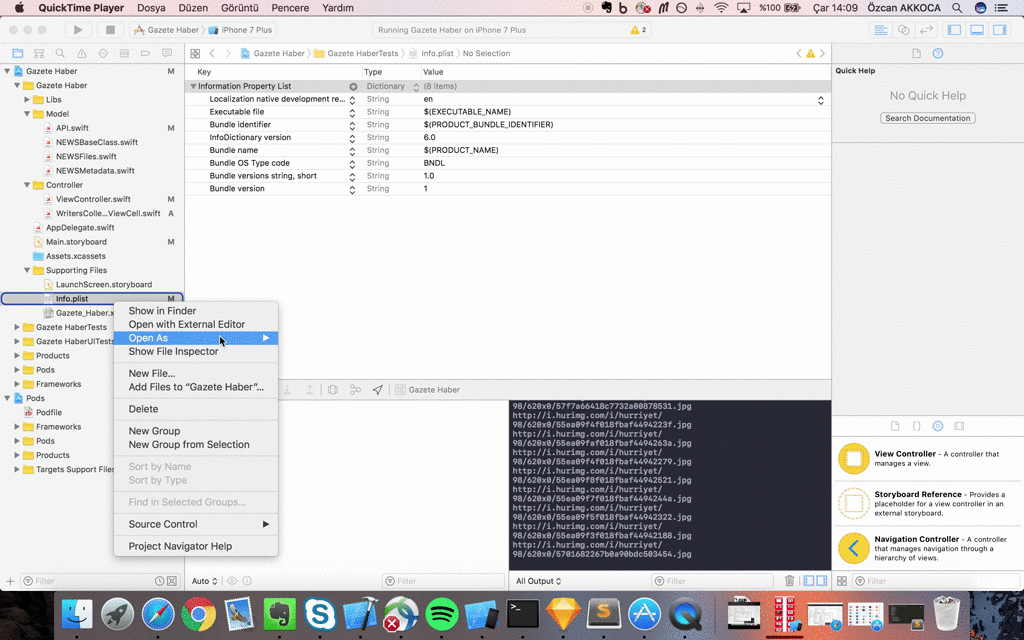This screenshot has width=1024, height=640.
Task: Show the Quick Help inspector icon
Action: (938, 54)
